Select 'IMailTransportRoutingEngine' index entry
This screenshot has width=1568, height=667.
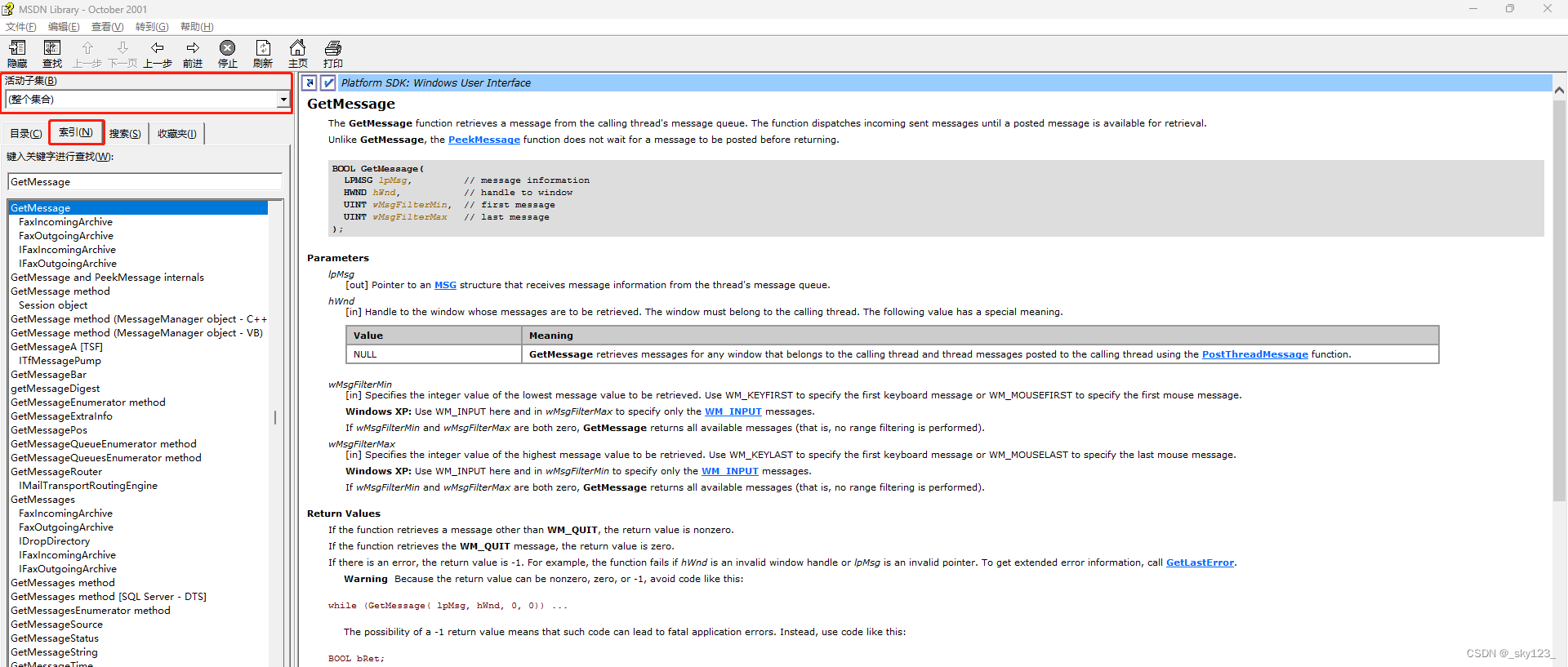(x=88, y=486)
